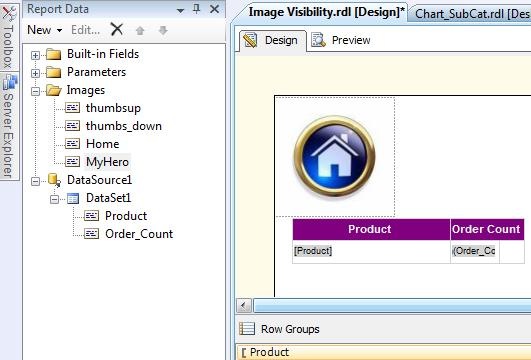Click the DataSet1 table icon
Viewport: 531px width, 360px height.
pyautogui.click(x=73, y=198)
